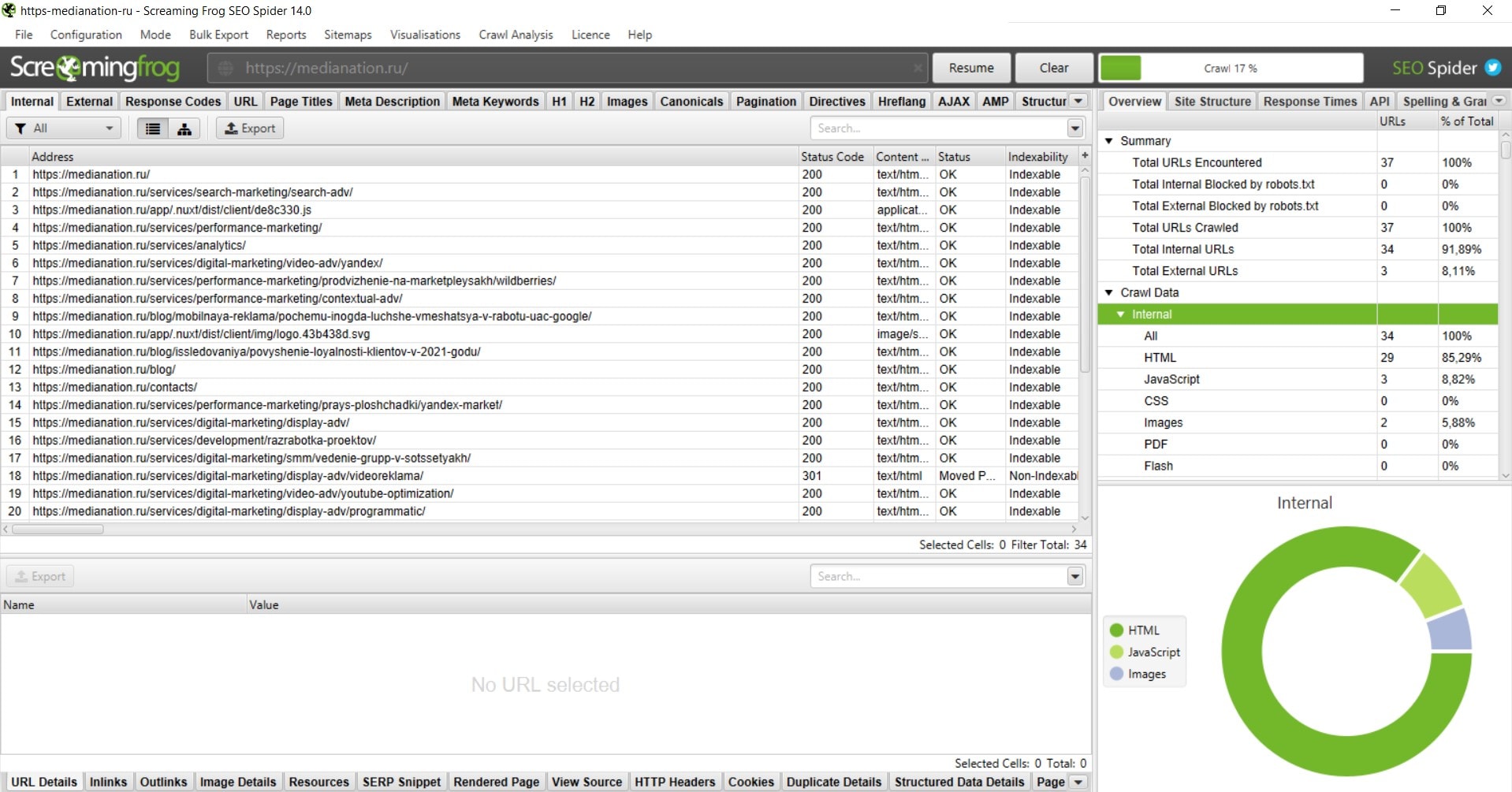Select the services/analytics/ address row
Image resolution: width=1512 pixels, height=792 pixels.
point(413,245)
